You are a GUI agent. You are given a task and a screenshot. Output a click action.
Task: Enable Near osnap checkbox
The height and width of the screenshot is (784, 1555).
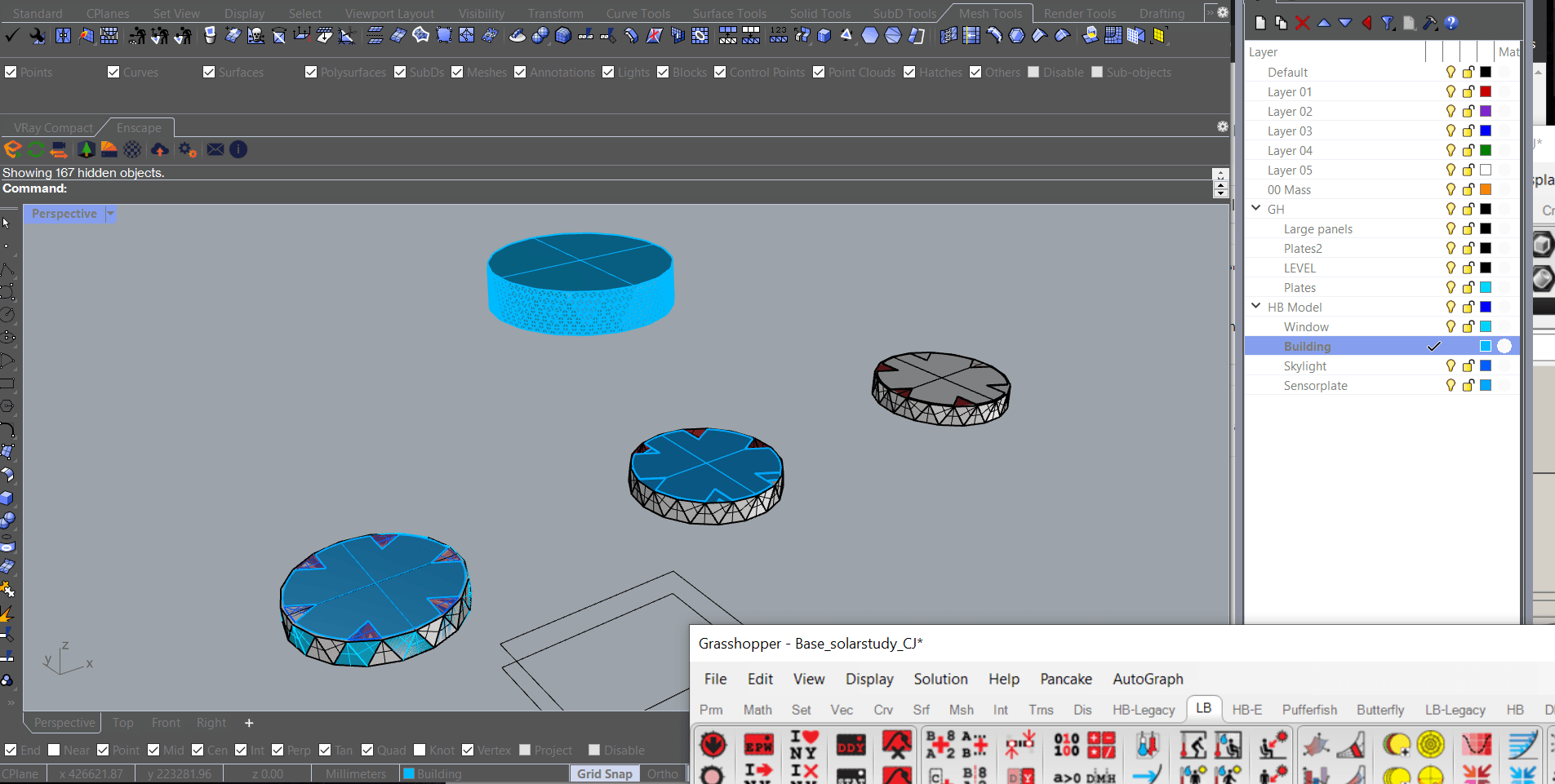(54, 750)
